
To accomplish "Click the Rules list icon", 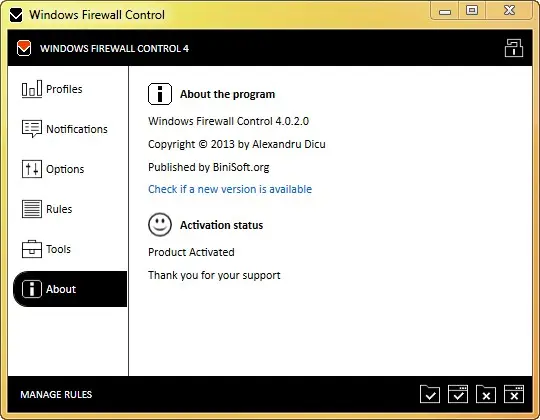I will (x=32, y=209).
